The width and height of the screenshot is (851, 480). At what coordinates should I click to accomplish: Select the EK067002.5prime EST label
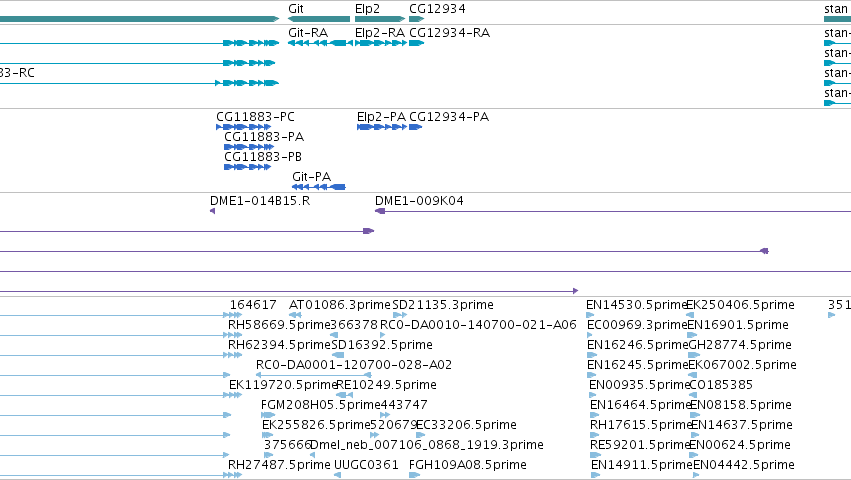coord(742,365)
